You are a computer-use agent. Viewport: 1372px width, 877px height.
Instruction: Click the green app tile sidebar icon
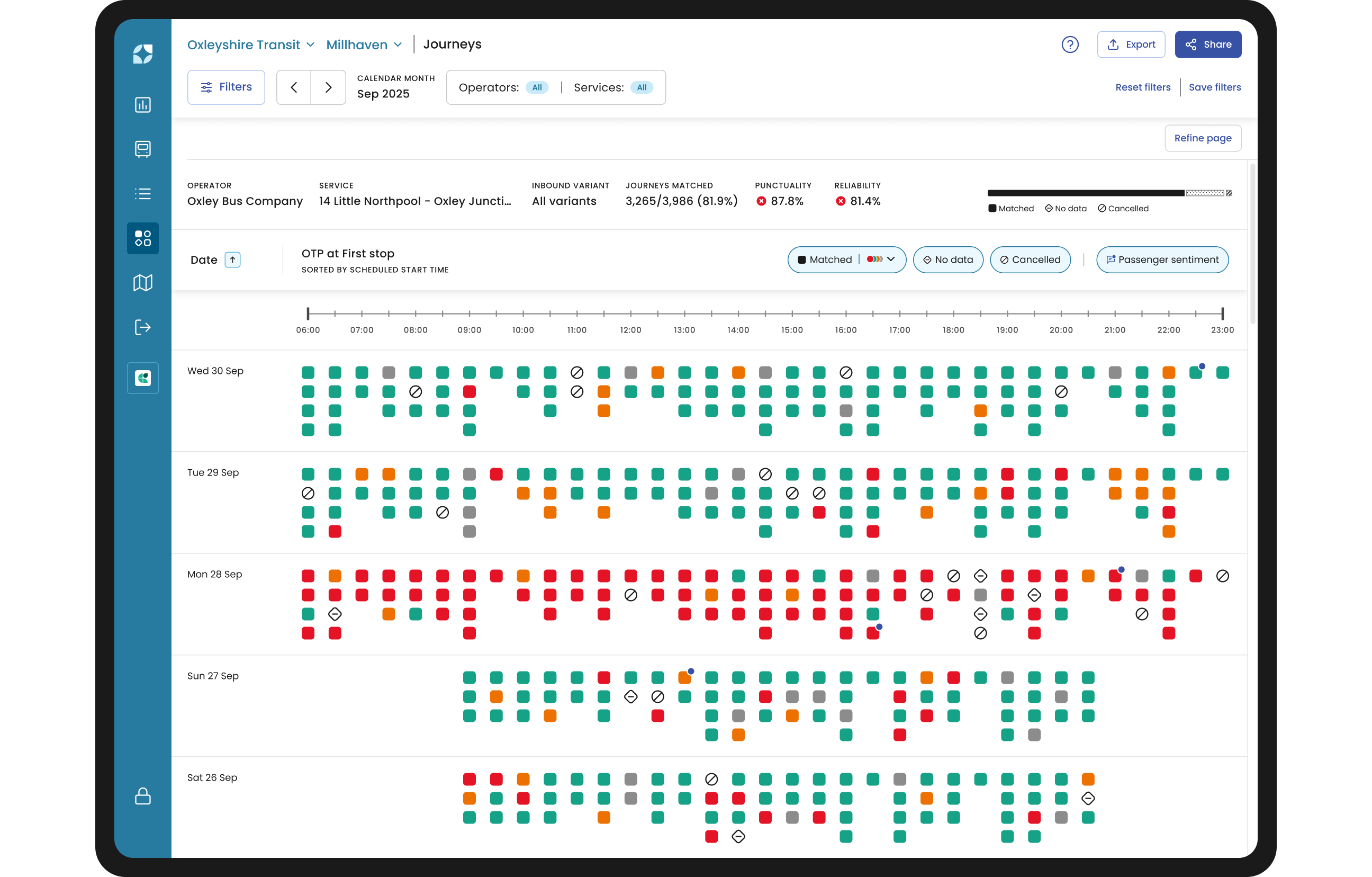click(142, 378)
